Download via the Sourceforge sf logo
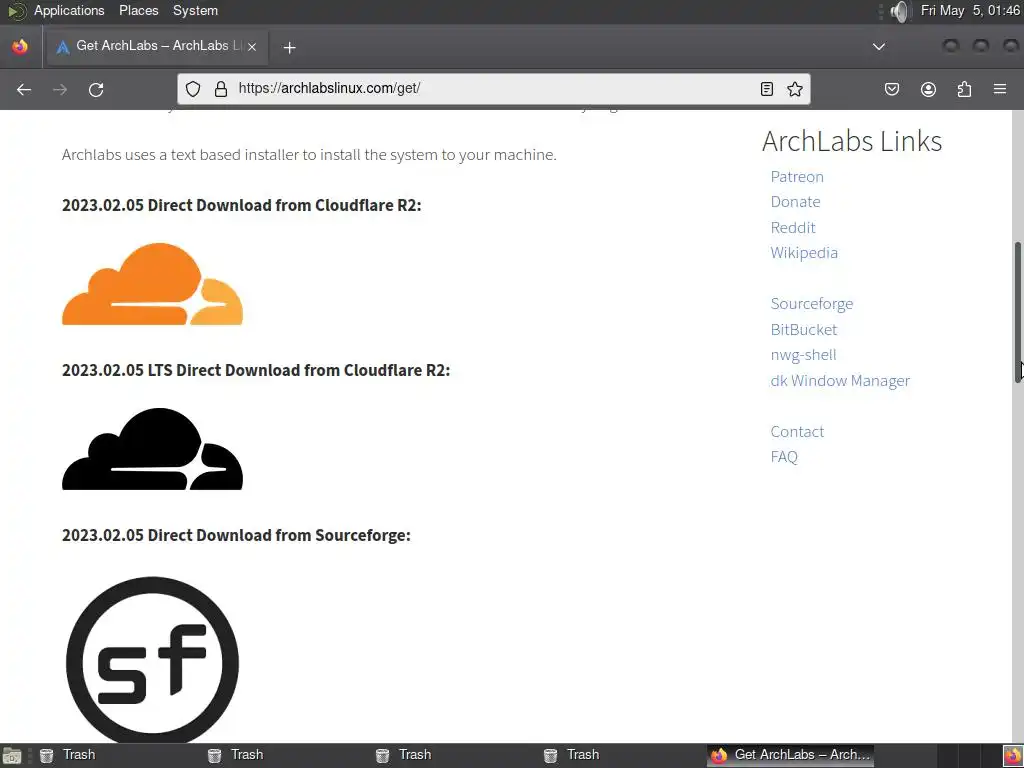Image resolution: width=1024 pixels, height=768 pixels. [x=152, y=659]
